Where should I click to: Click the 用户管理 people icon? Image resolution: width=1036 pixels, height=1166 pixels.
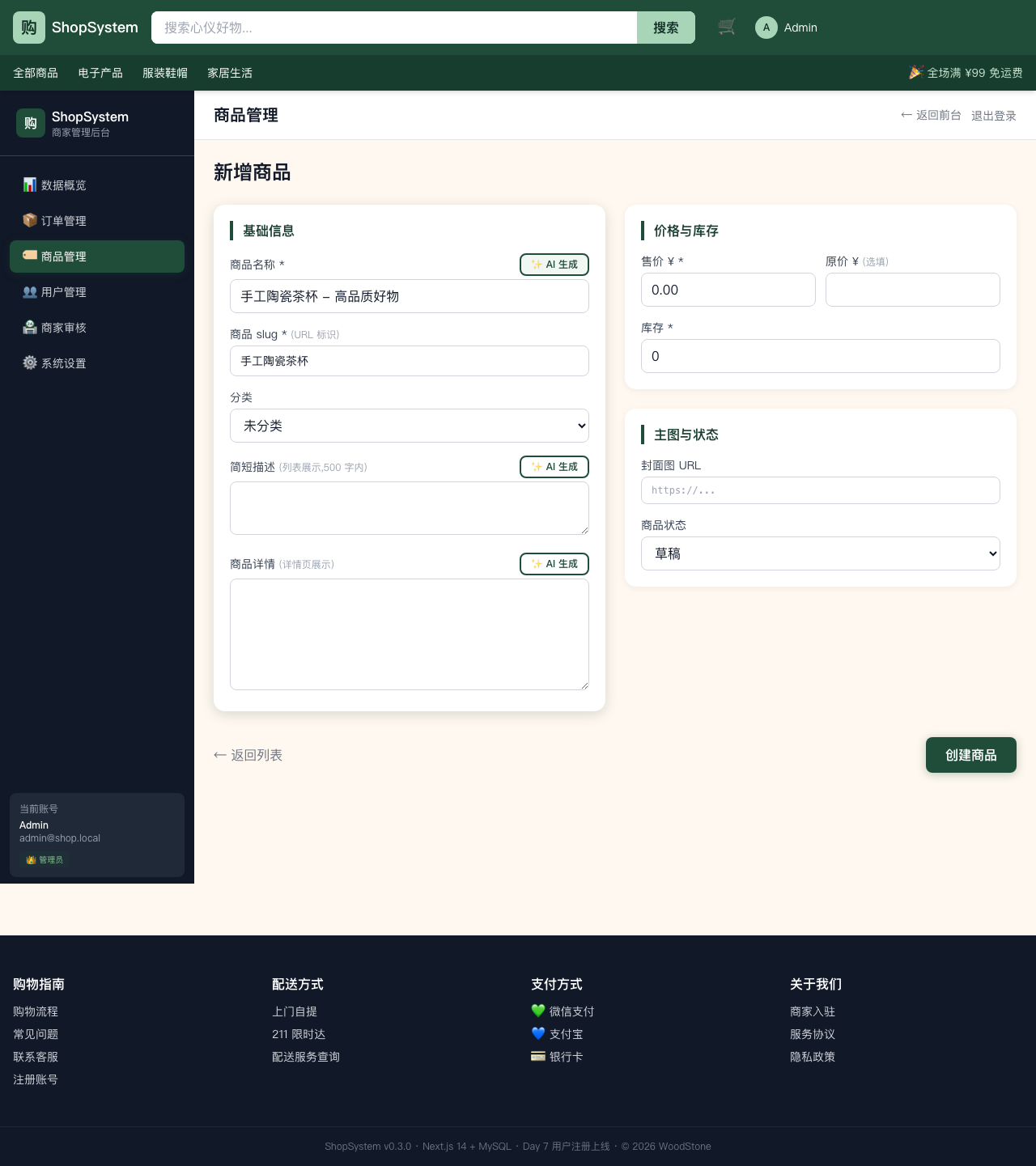pos(30,291)
